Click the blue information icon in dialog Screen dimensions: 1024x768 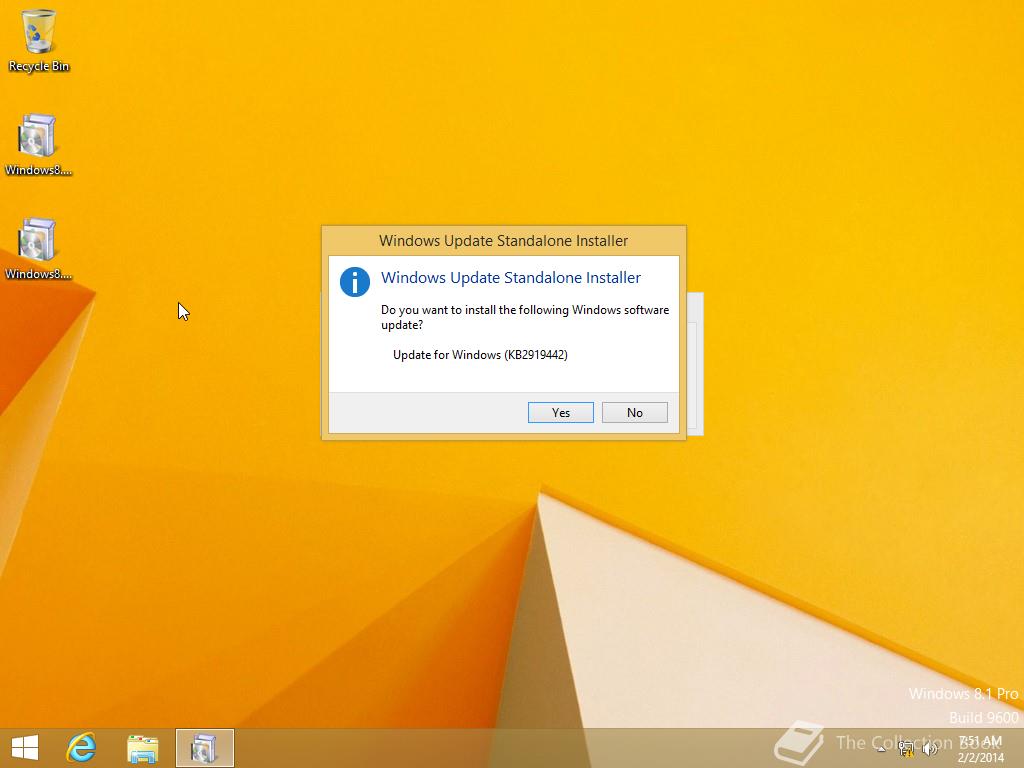click(x=355, y=282)
